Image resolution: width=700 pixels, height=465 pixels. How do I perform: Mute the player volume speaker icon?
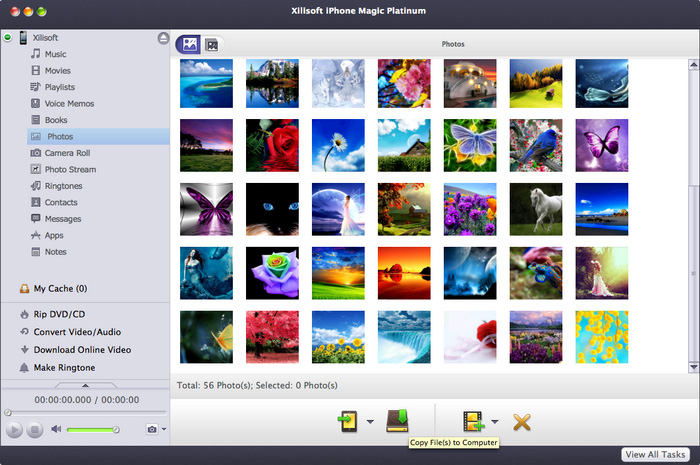coord(57,429)
